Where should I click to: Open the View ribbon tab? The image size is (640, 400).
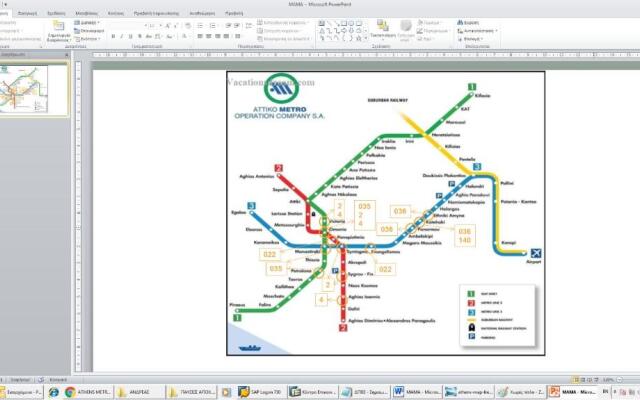pos(234,13)
